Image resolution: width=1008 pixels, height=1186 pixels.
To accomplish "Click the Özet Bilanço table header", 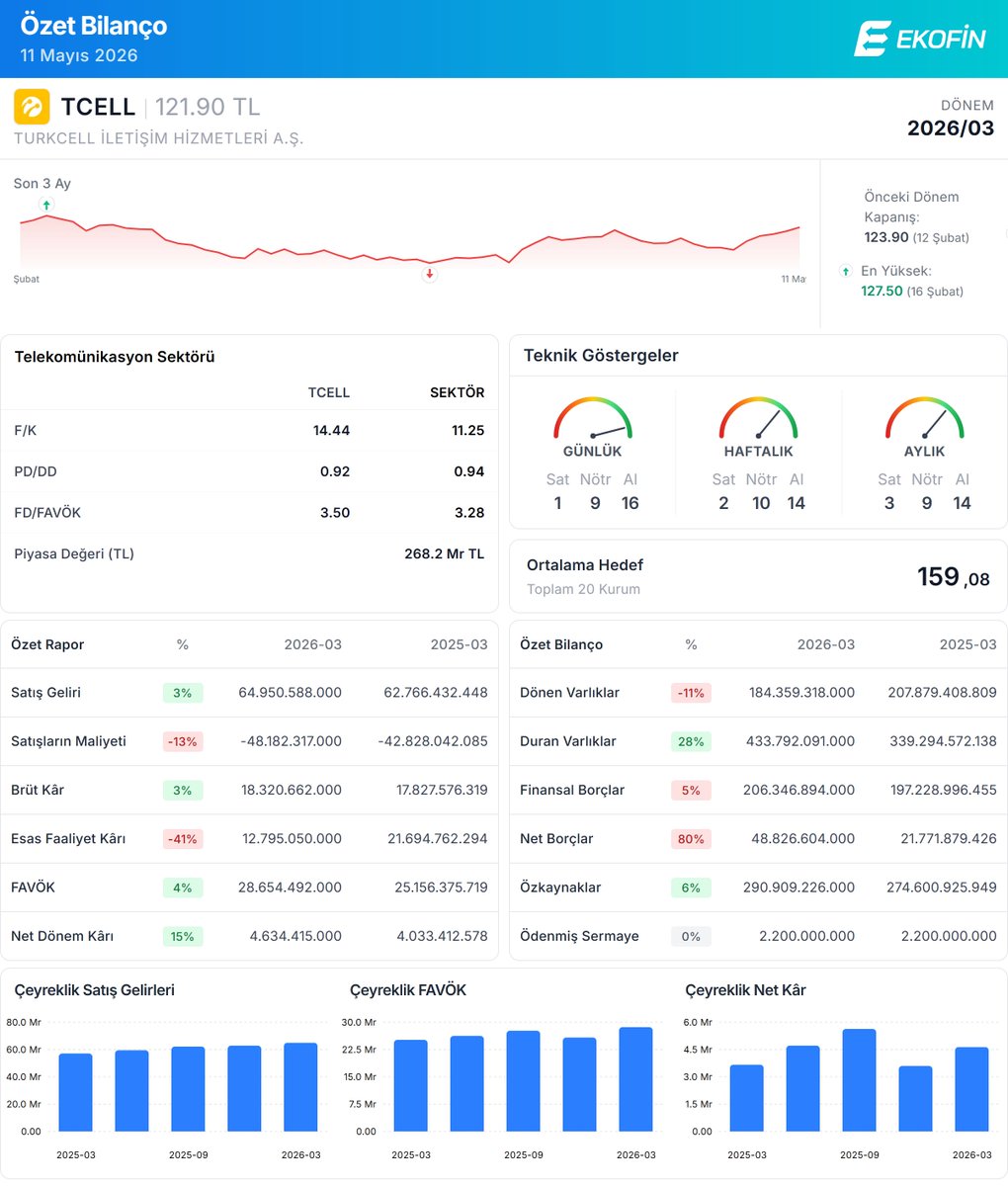I will pyautogui.click(x=561, y=644).
